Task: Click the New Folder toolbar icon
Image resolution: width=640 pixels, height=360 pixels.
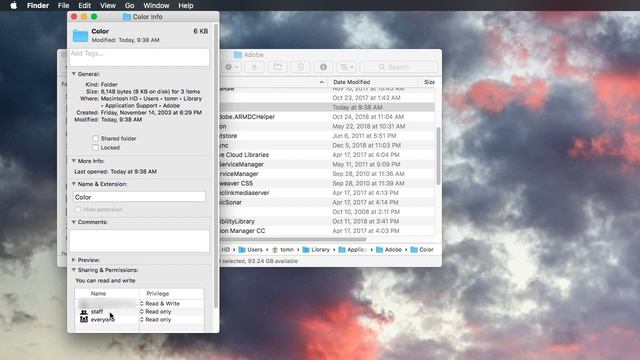Action: click(278, 67)
